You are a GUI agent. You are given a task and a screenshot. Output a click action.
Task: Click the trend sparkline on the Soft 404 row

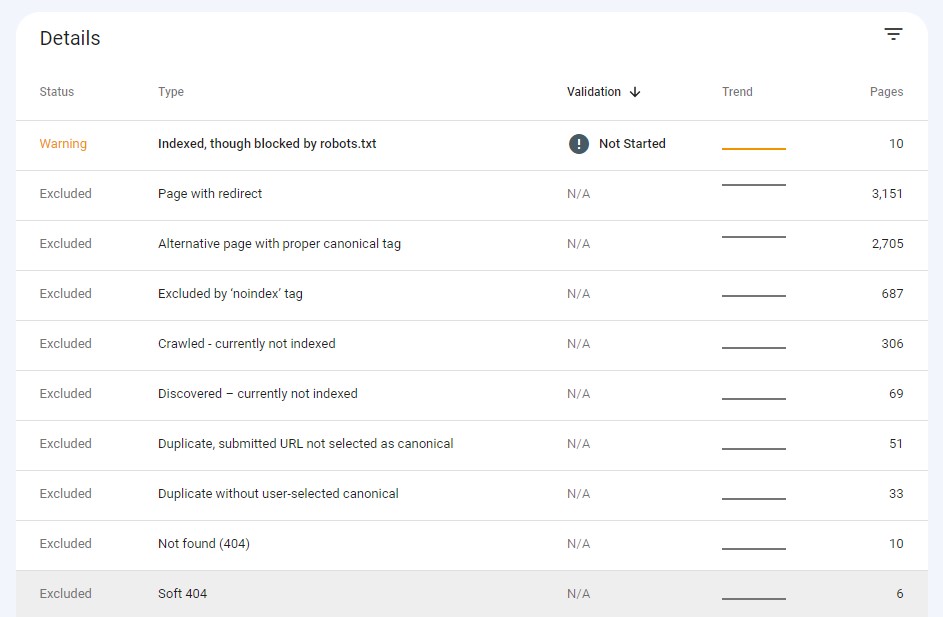coord(754,593)
